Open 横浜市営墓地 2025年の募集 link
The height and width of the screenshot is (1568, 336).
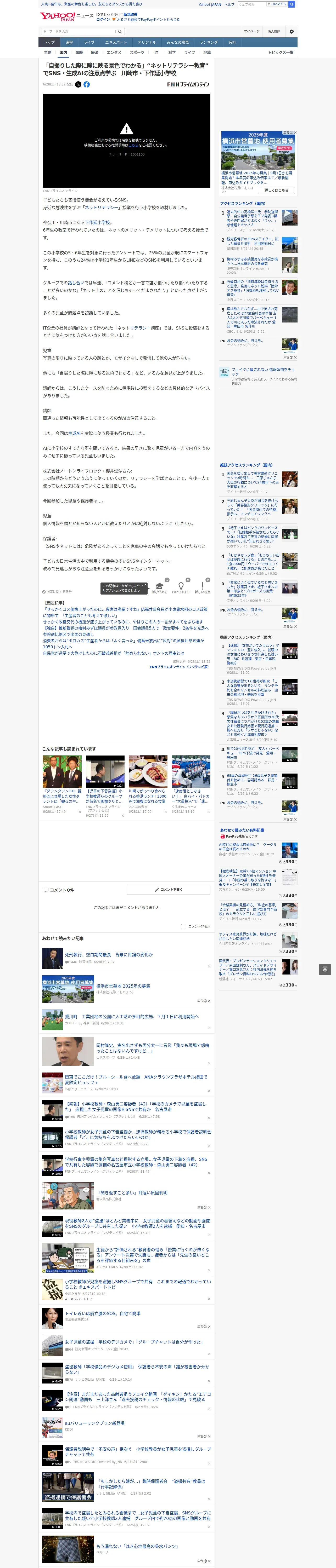point(123,986)
